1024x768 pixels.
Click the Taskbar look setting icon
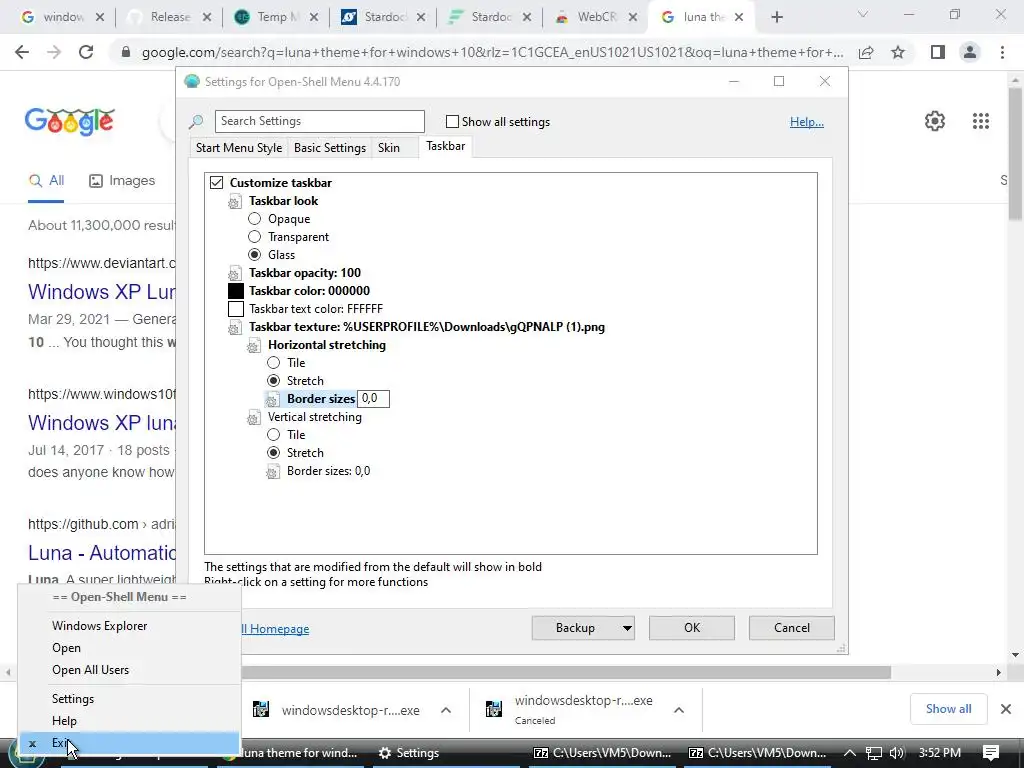(235, 202)
